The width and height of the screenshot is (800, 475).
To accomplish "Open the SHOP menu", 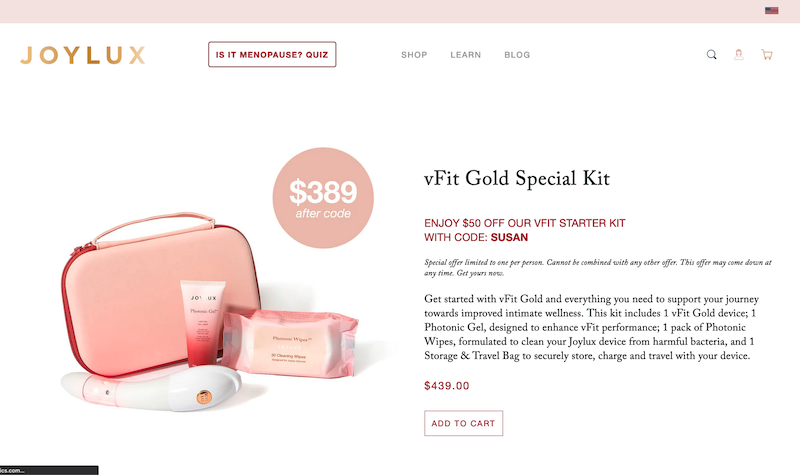I will click(x=414, y=55).
